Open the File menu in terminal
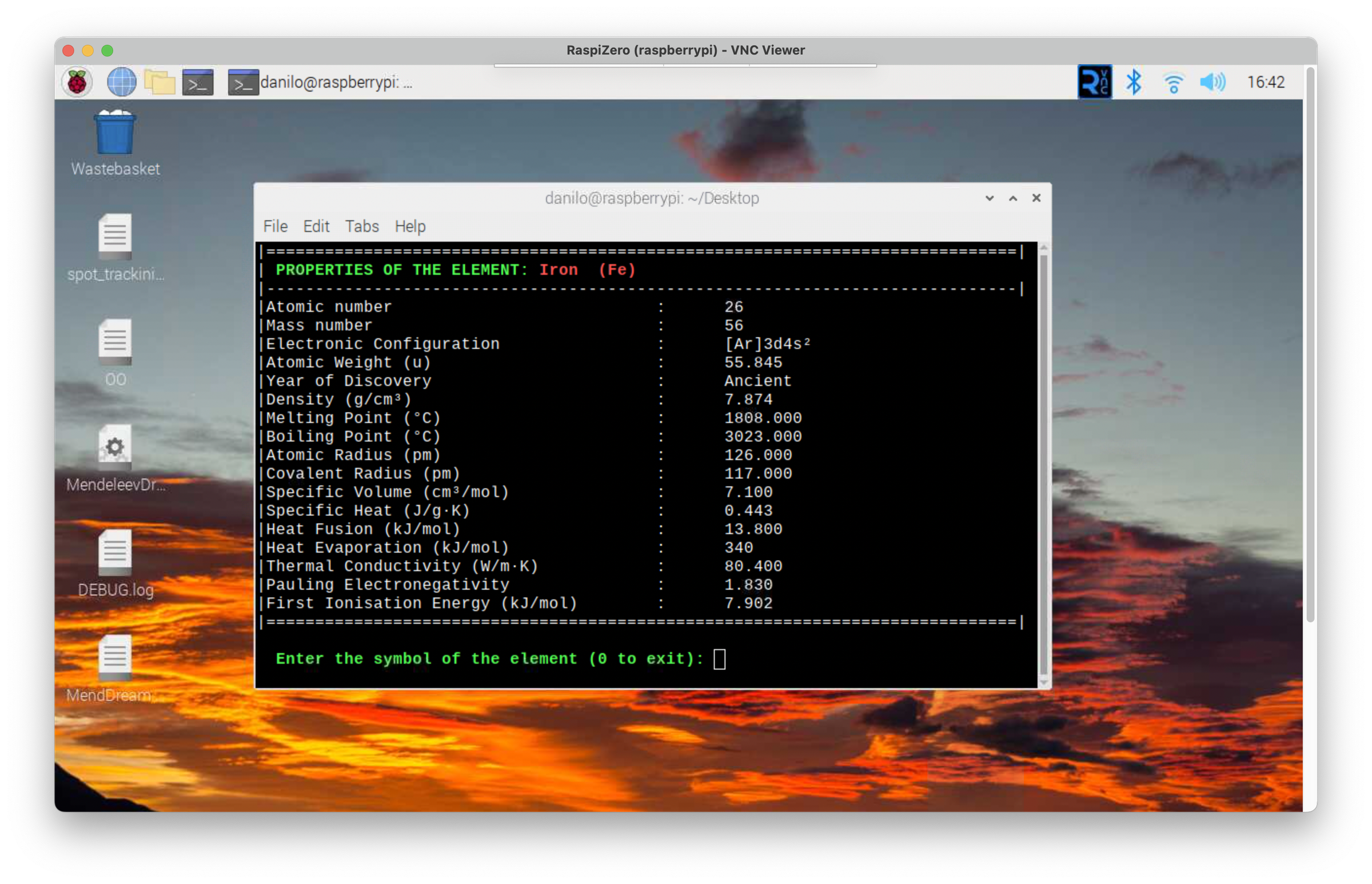Image resolution: width=1372 pixels, height=884 pixels. [x=275, y=226]
